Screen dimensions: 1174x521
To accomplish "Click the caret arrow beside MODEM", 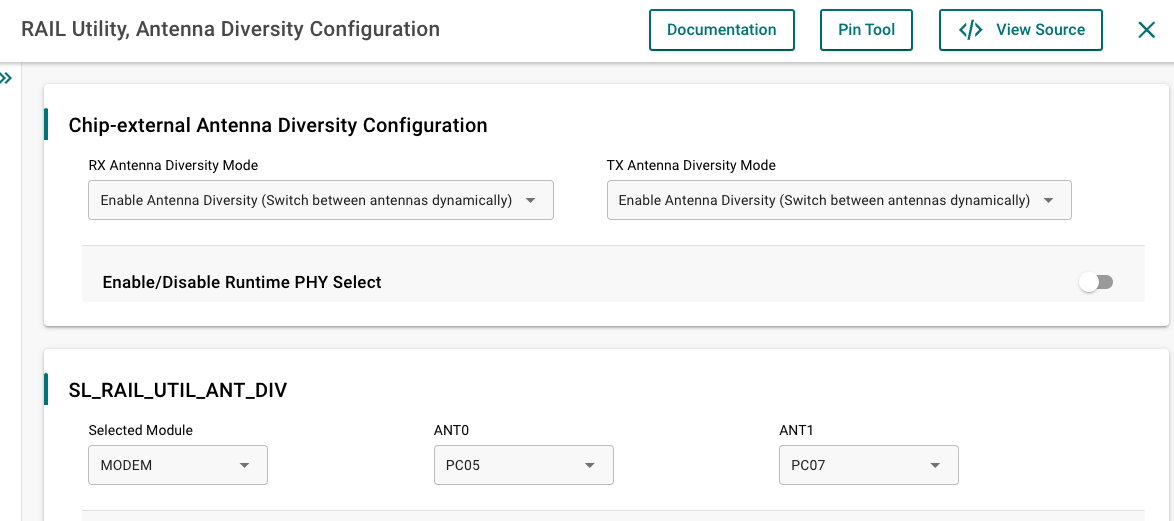I will point(245,465).
